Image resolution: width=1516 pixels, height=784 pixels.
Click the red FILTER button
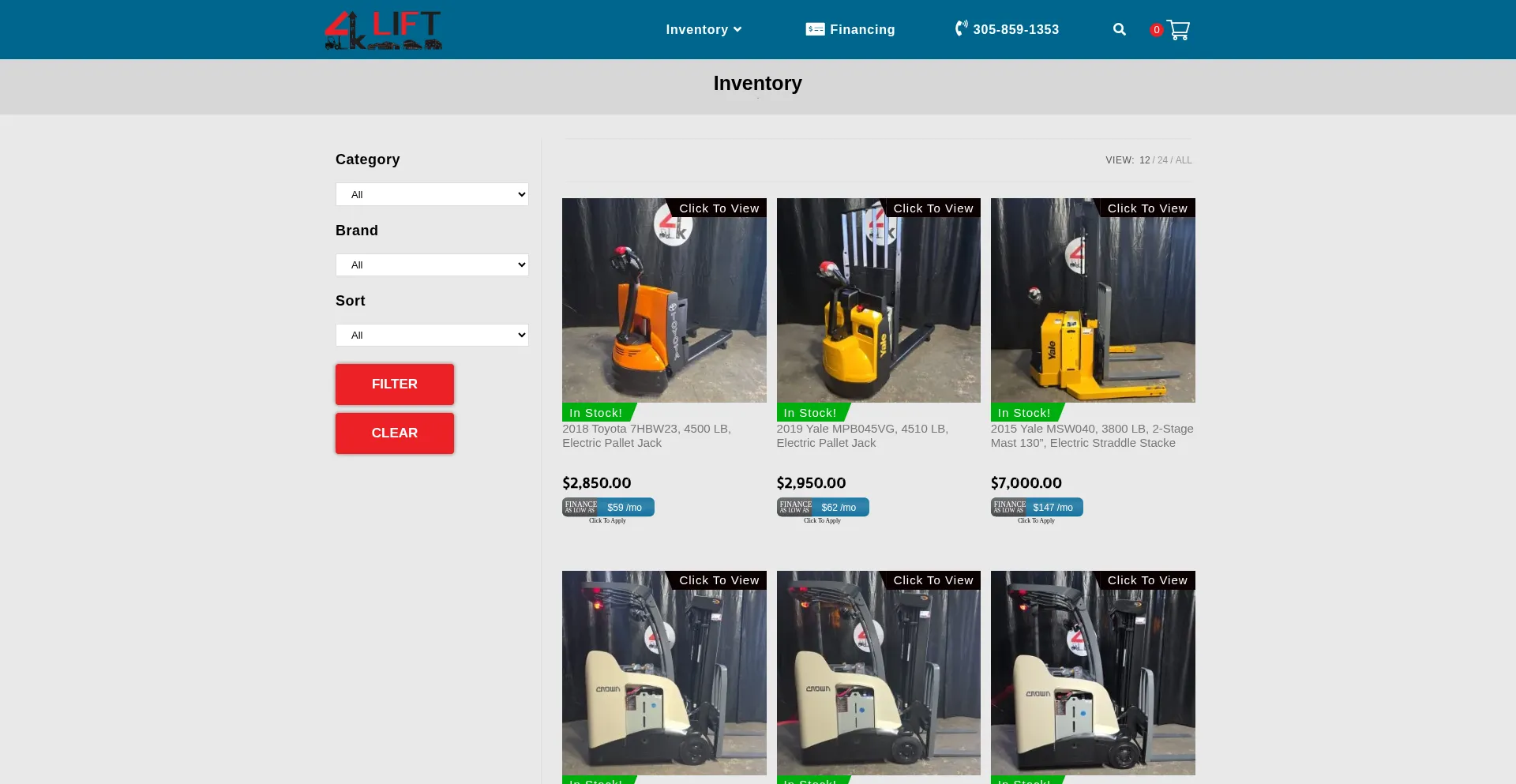click(x=395, y=384)
